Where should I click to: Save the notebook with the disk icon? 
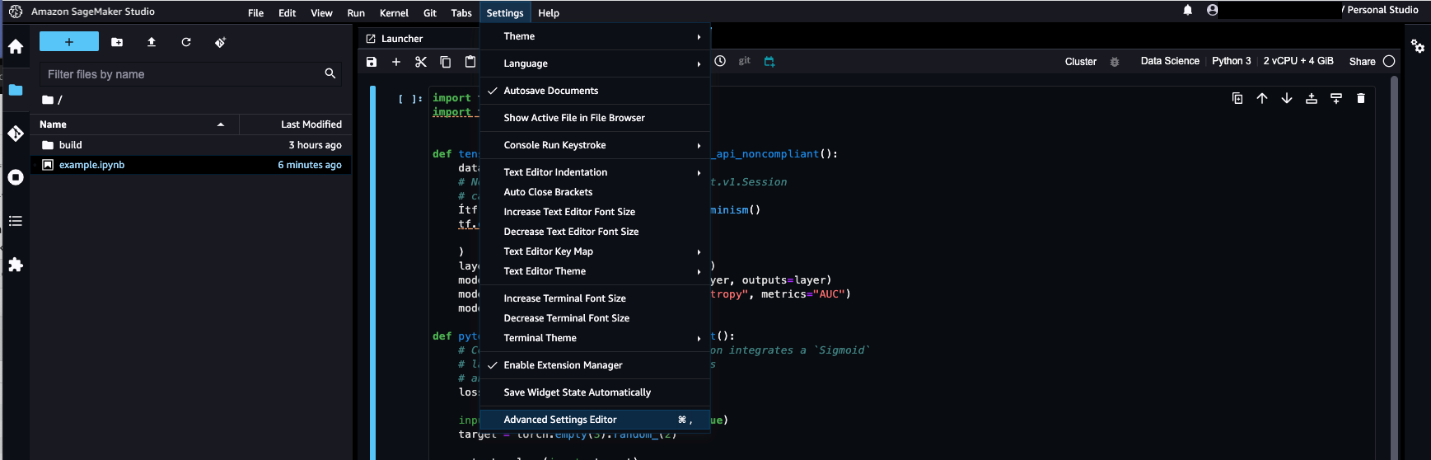point(372,62)
